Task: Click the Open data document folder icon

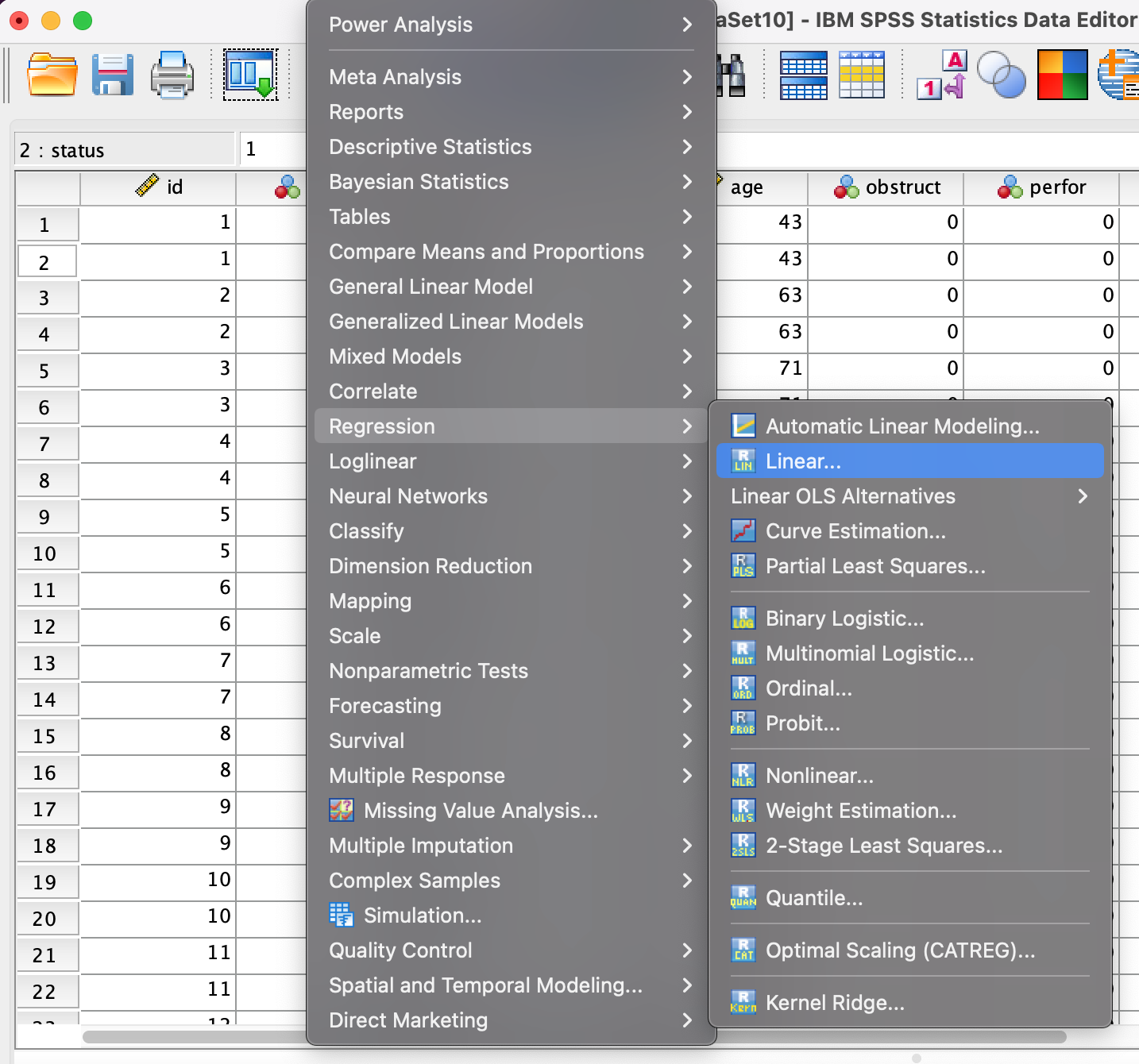Action: tap(52, 75)
